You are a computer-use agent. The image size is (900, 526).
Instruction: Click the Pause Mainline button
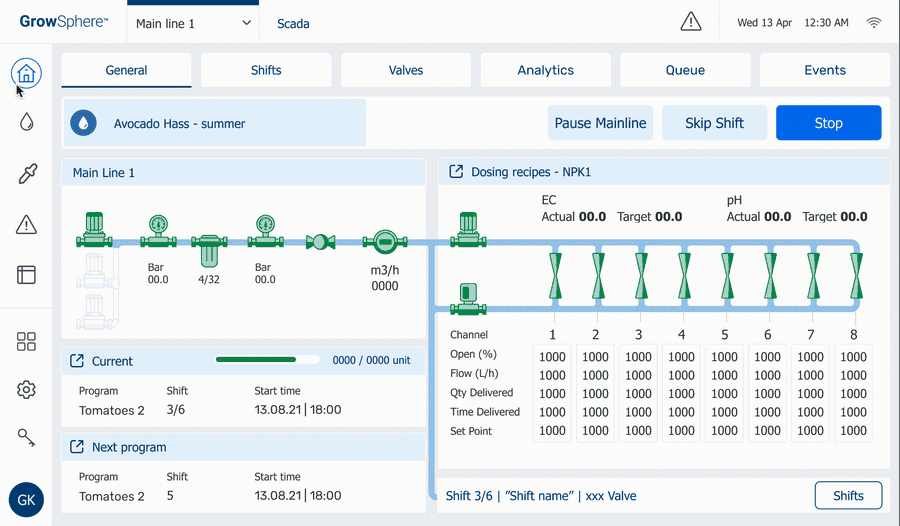(600, 123)
